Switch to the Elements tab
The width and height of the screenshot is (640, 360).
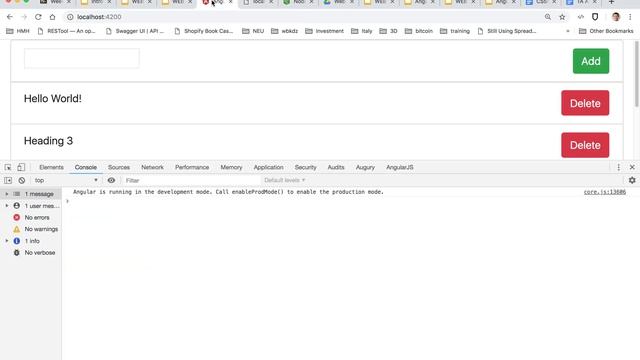pyautogui.click(x=51, y=167)
